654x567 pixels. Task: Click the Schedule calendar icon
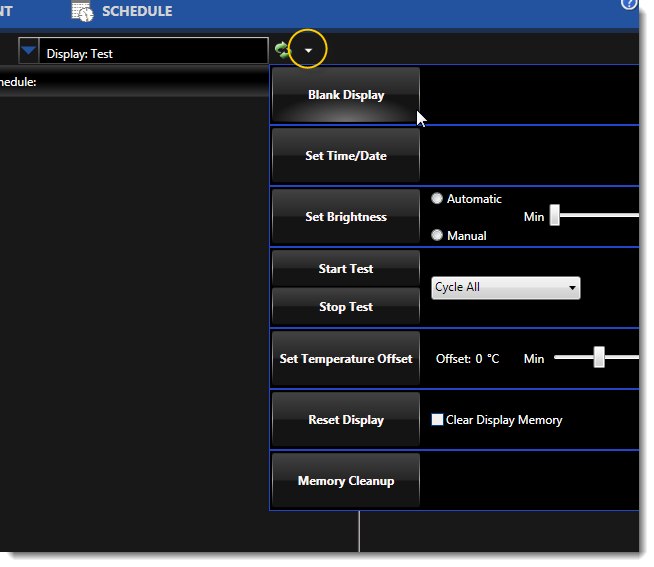coord(82,11)
